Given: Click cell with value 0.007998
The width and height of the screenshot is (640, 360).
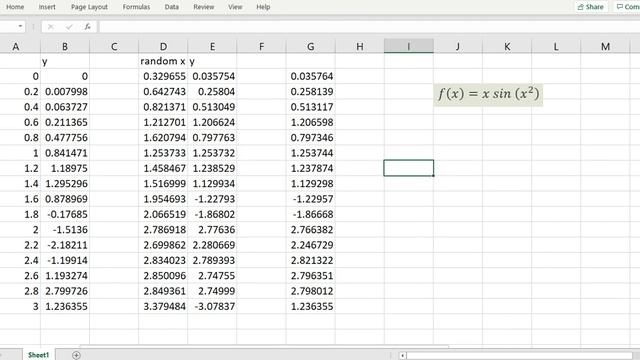Looking at the screenshot, I should click(65, 91).
